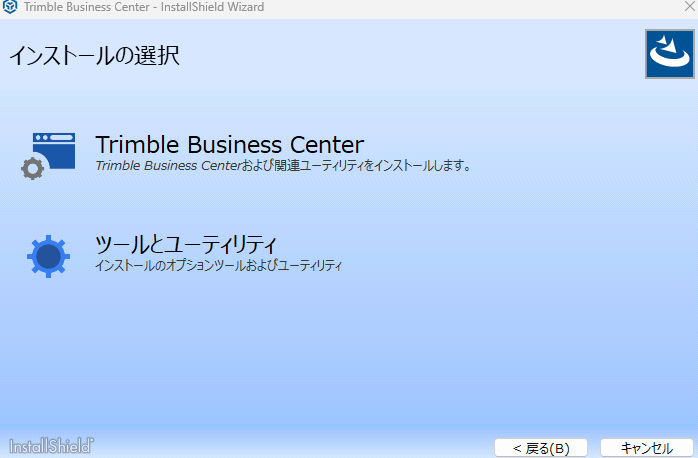698x458 pixels.
Task: Click the window title text in the title bar
Action: (143, 8)
